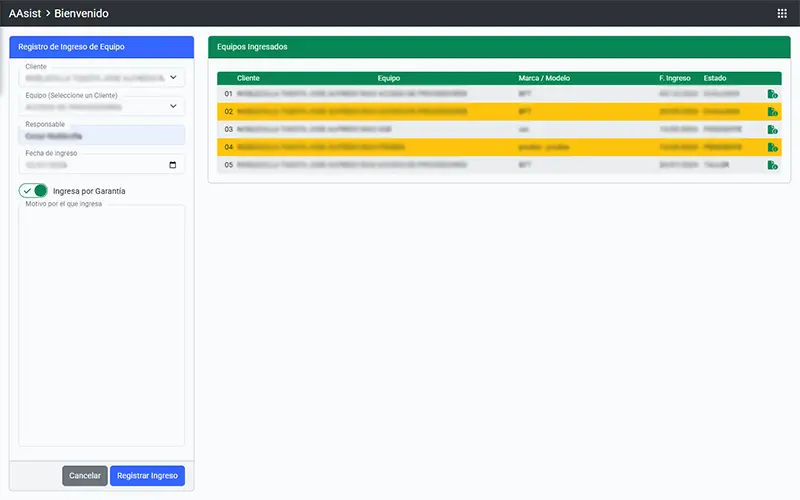The image size is (800, 500).
Task: Open the apps grid menu icon
Action: [x=782, y=14]
